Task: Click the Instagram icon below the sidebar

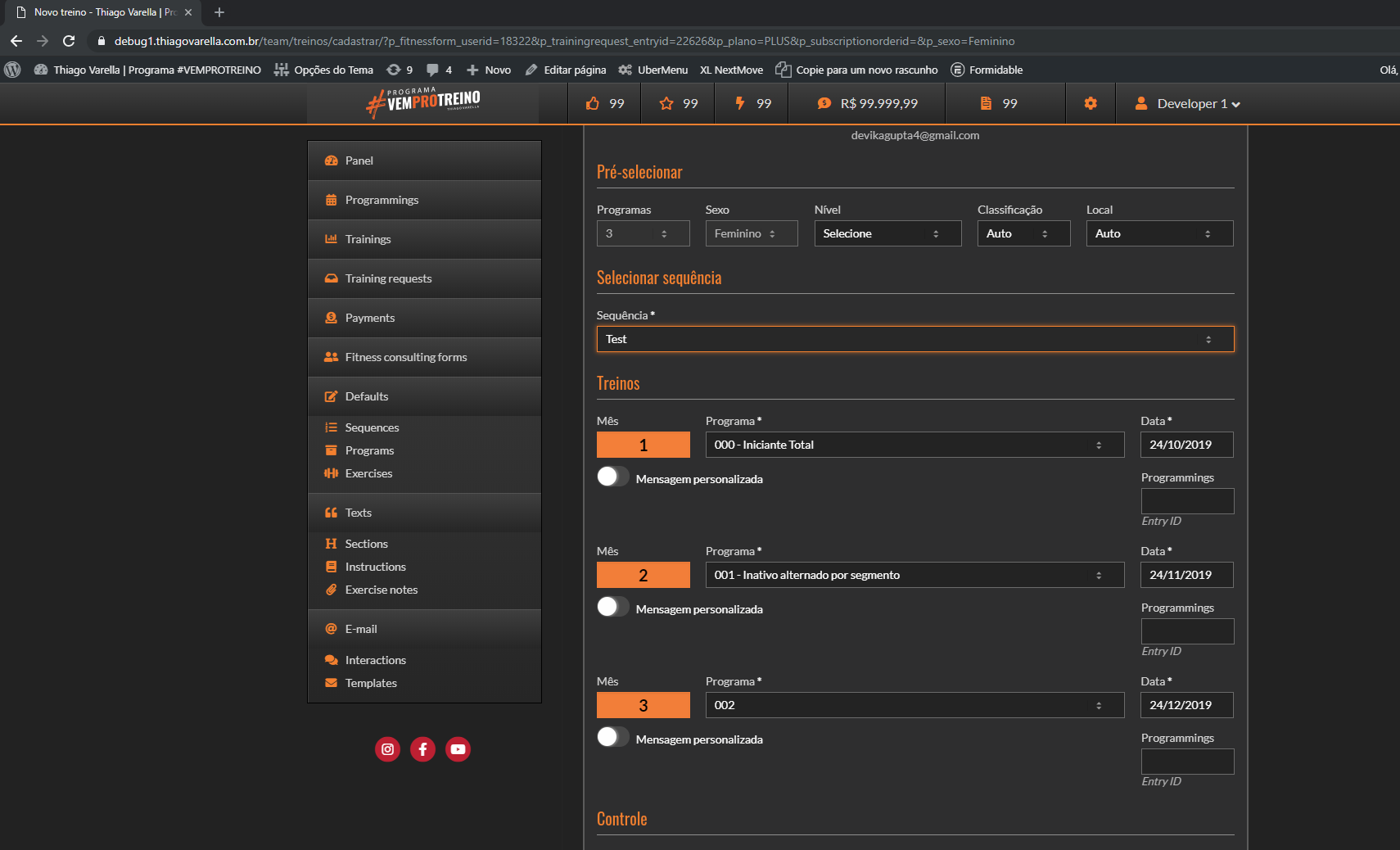Action: click(x=387, y=749)
